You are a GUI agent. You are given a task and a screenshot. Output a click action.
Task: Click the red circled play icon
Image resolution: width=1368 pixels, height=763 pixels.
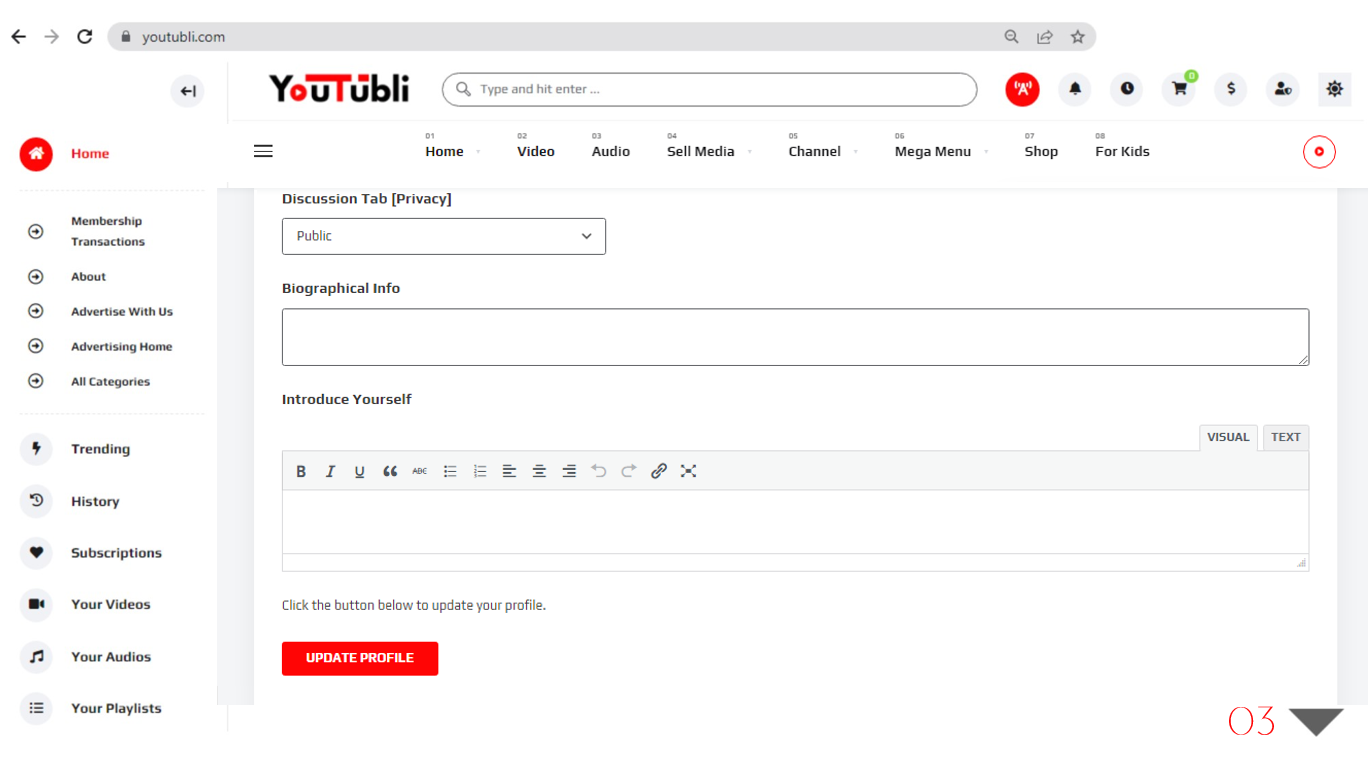(1319, 152)
